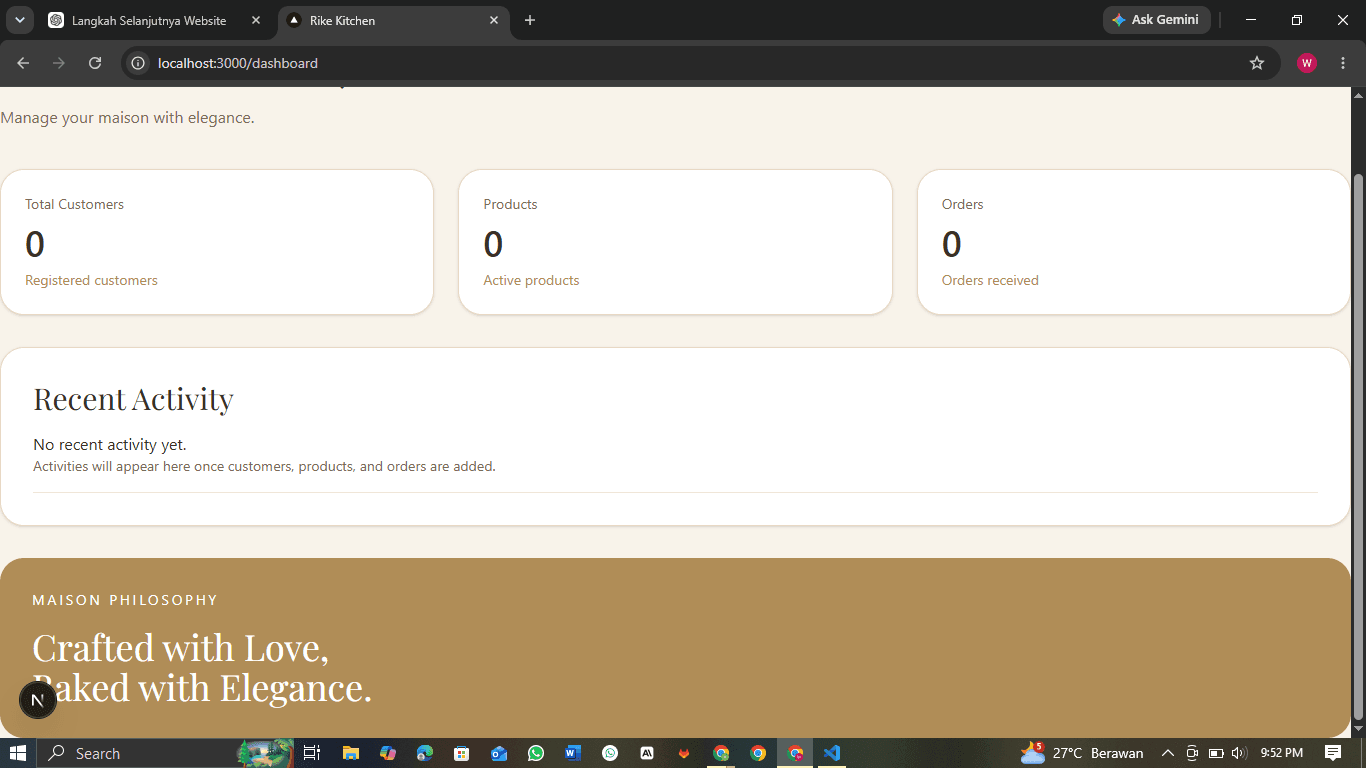
Task: Click the Orders received caption
Action: pos(990,280)
